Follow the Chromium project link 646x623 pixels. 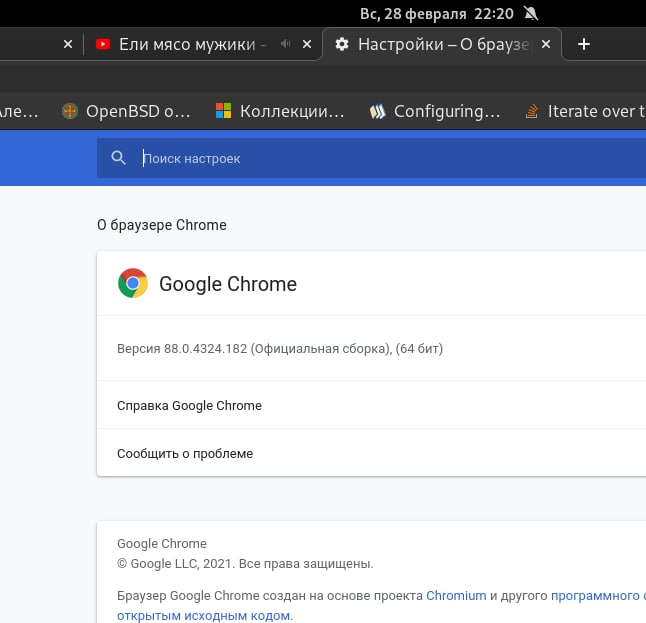coord(456,595)
